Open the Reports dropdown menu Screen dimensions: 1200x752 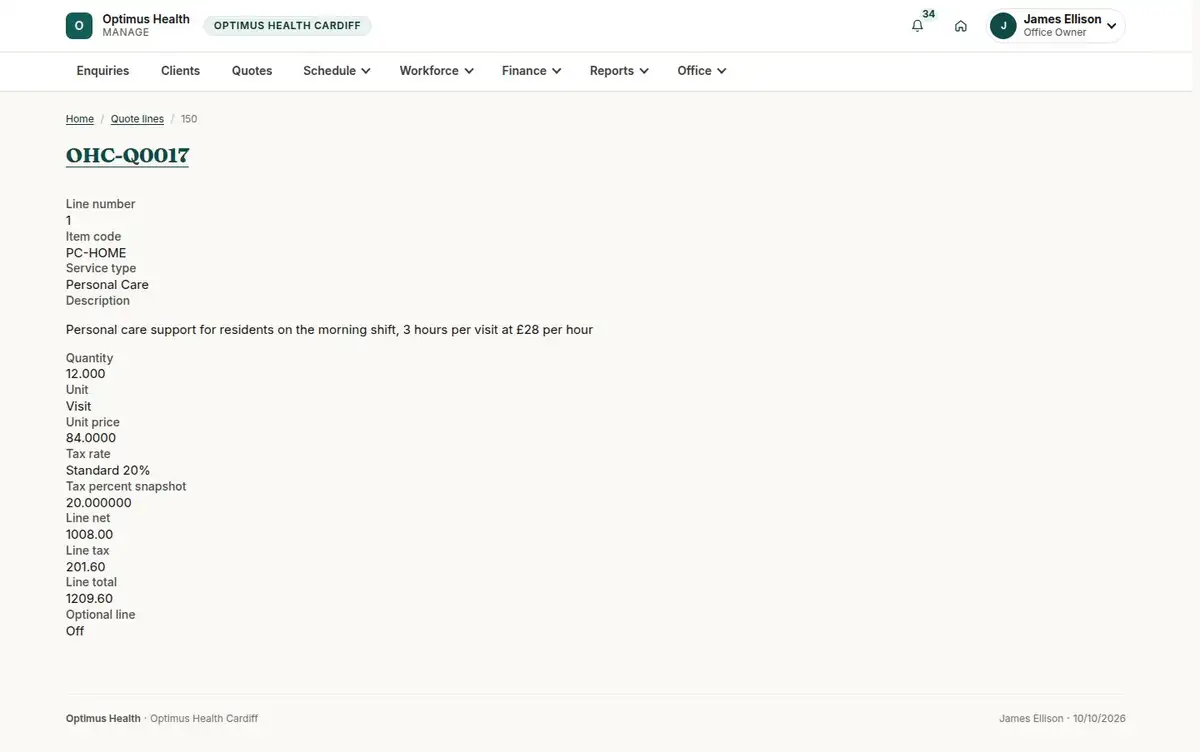pos(619,71)
